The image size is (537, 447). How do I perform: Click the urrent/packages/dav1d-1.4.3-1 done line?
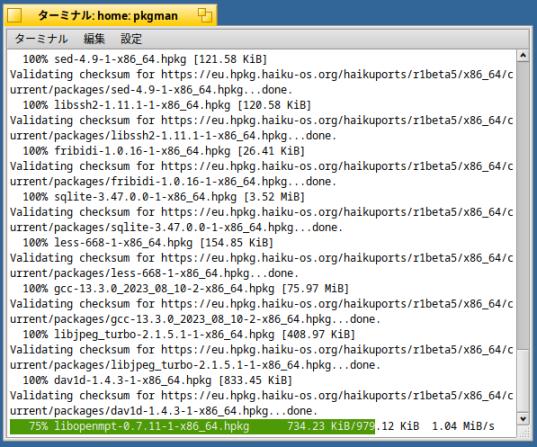pyautogui.click(x=164, y=411)
